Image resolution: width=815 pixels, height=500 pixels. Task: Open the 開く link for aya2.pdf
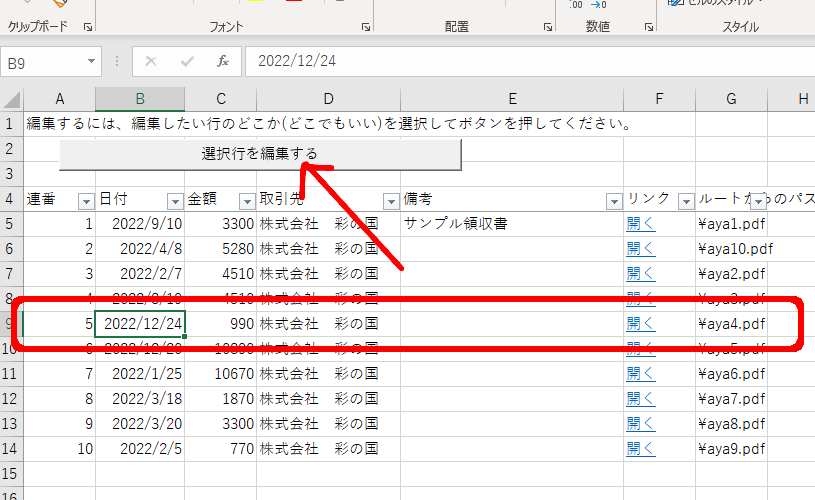coord(640,274)
